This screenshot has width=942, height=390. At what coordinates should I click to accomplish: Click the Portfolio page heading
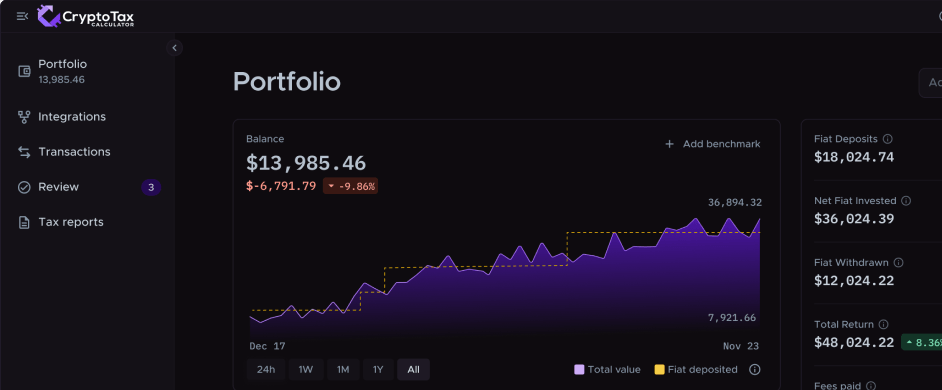click(x=287, y=82)
